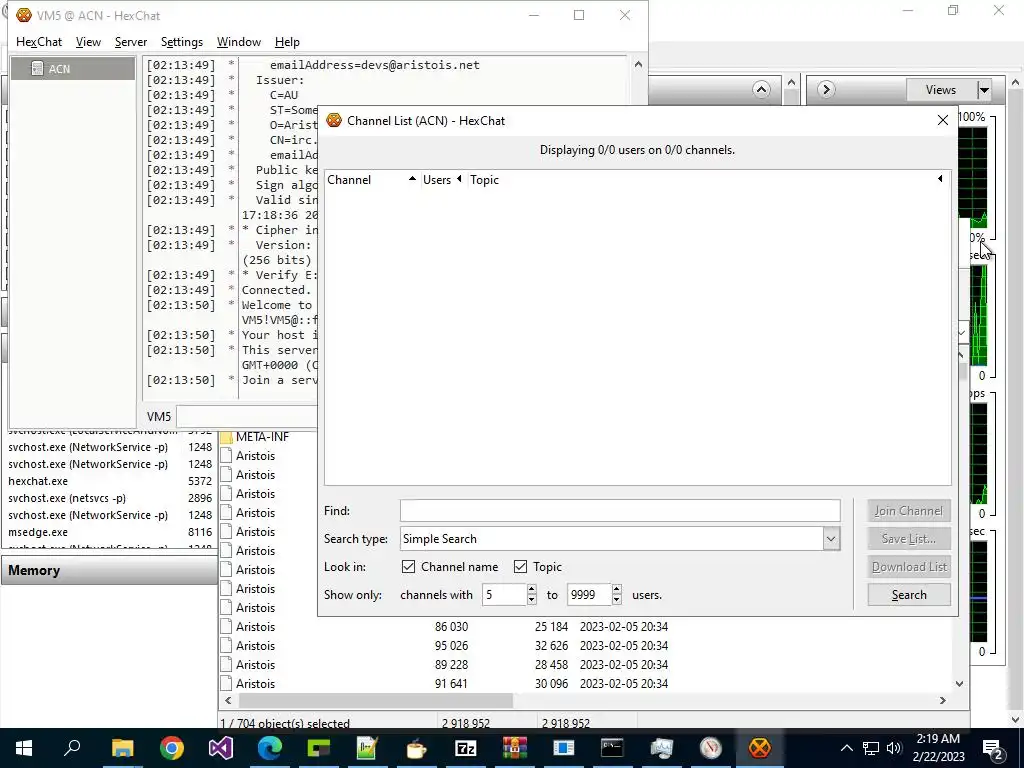The width and height of the screenshot is (1024, 768).
Task: Select the hexchat.exe process row
Action: click(x=110, y=481)
